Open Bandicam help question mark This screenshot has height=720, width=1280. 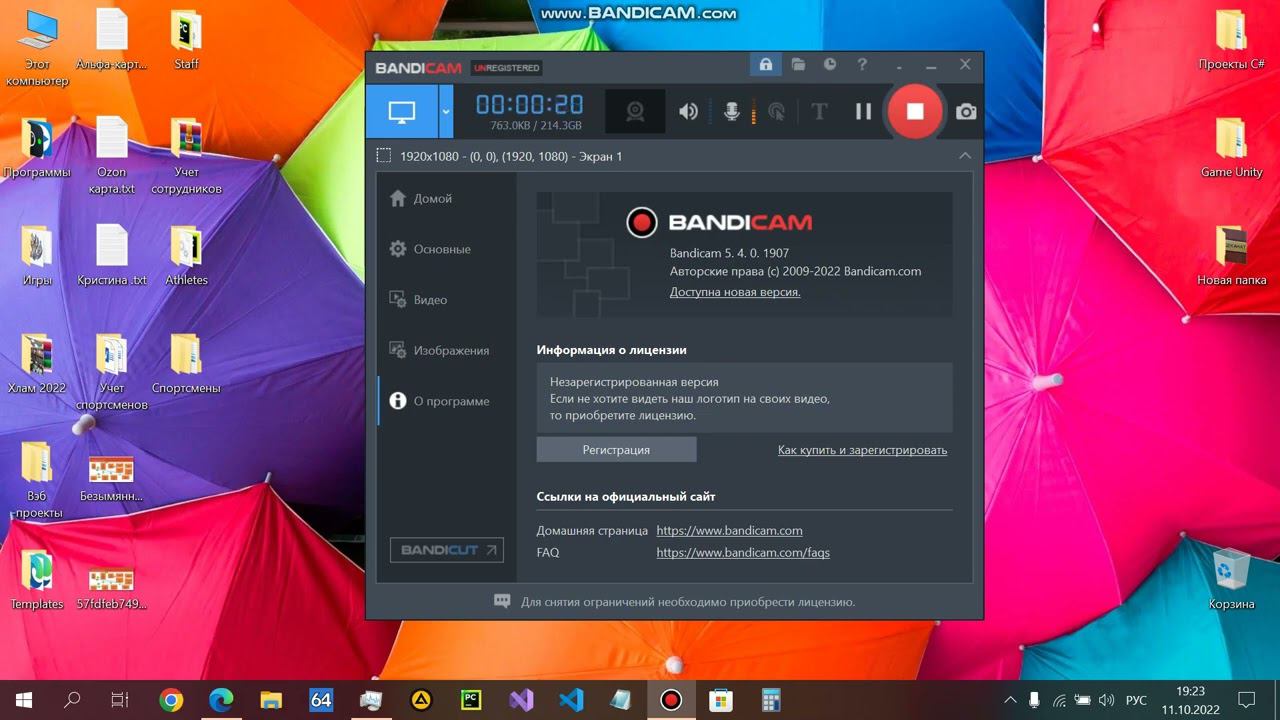coord(862,65)
